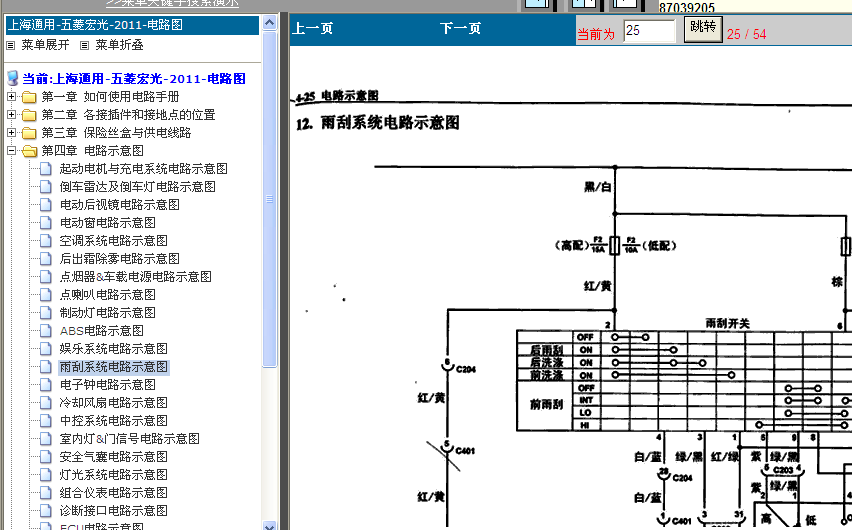
Task: Open ABS电路示意图
Action: click(102, 330)
